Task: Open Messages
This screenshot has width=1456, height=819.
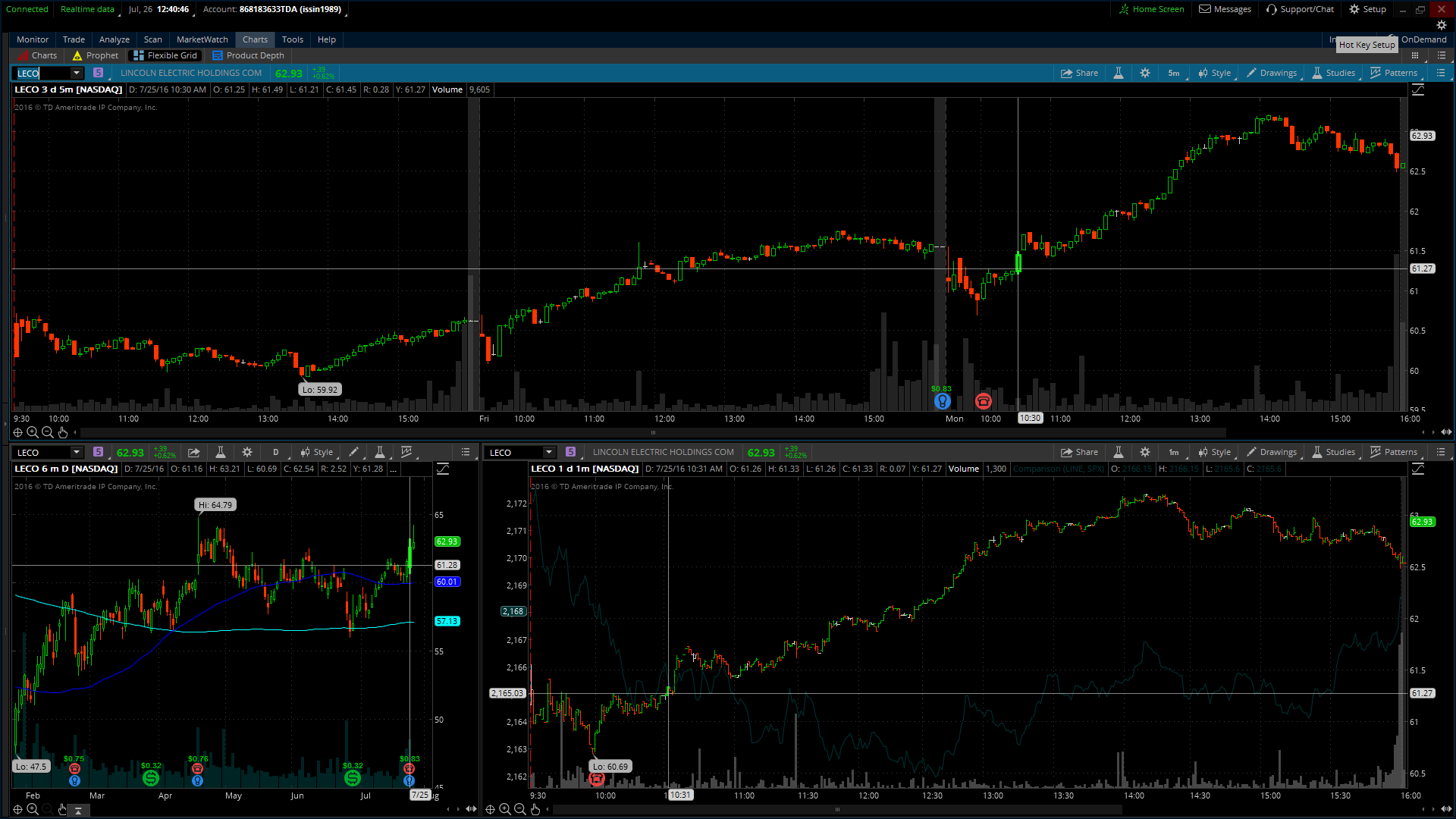Action: tap(1225, 9)
